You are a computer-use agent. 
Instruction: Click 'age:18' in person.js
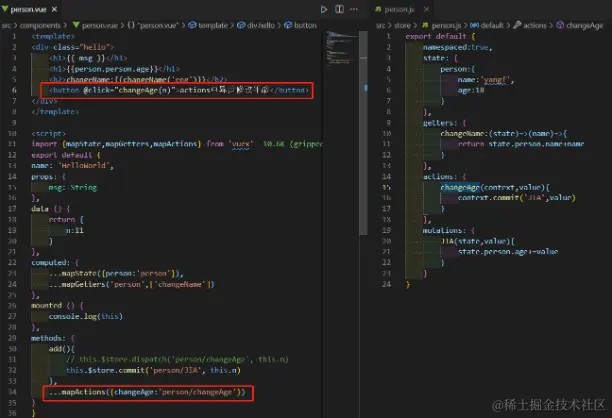471,90
